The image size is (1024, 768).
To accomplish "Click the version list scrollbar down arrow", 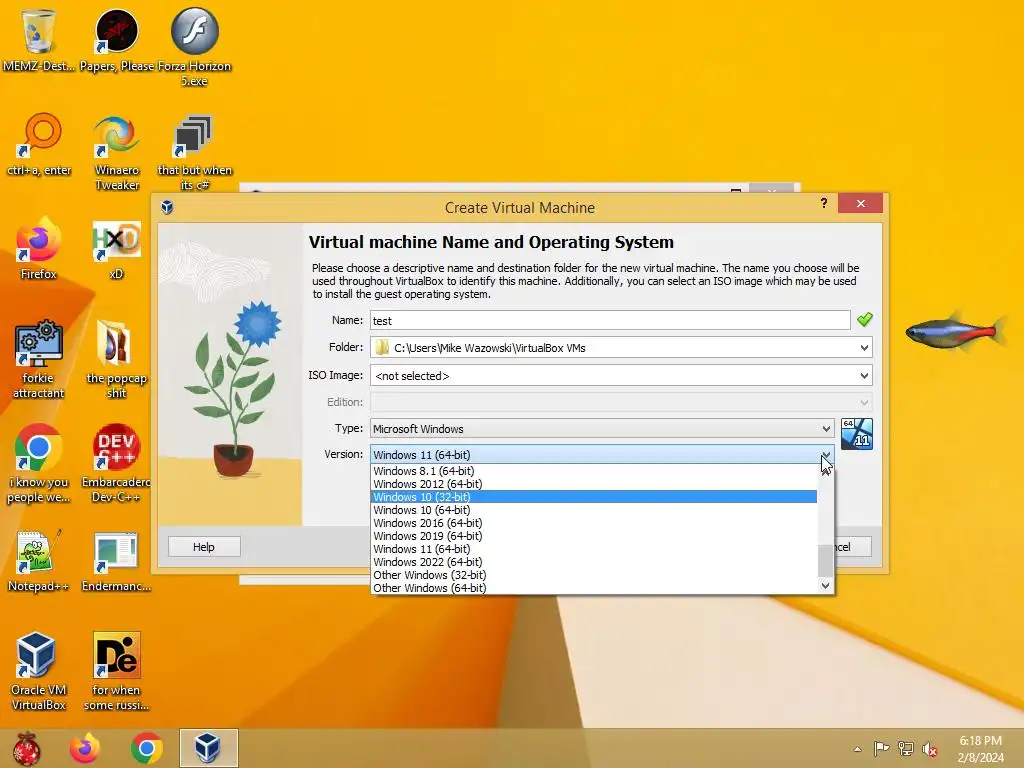I will (x=825, y=586).
